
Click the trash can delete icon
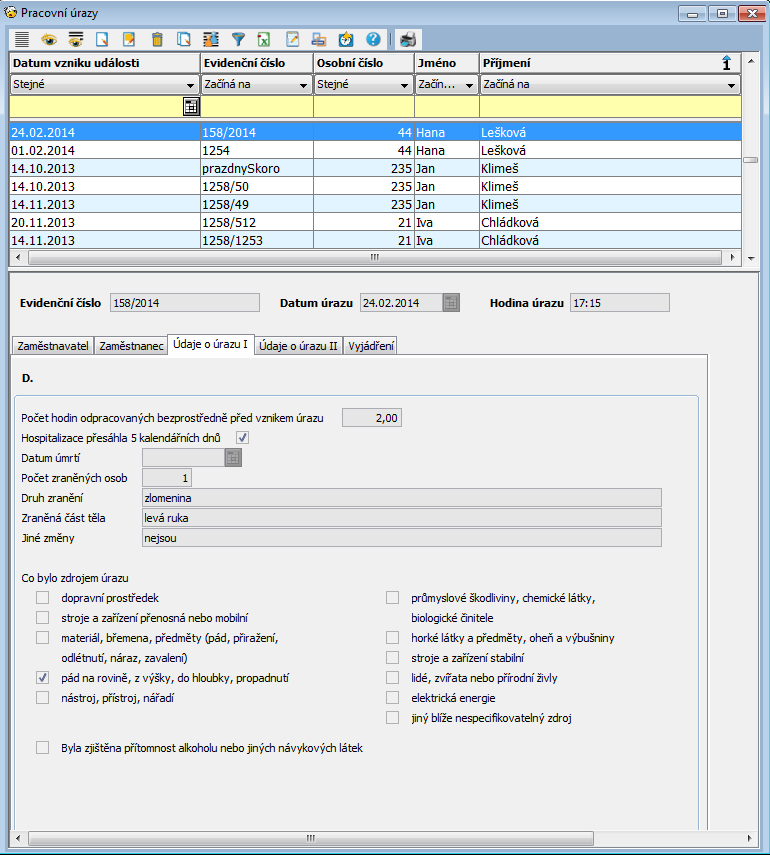(x=156, y=40)
